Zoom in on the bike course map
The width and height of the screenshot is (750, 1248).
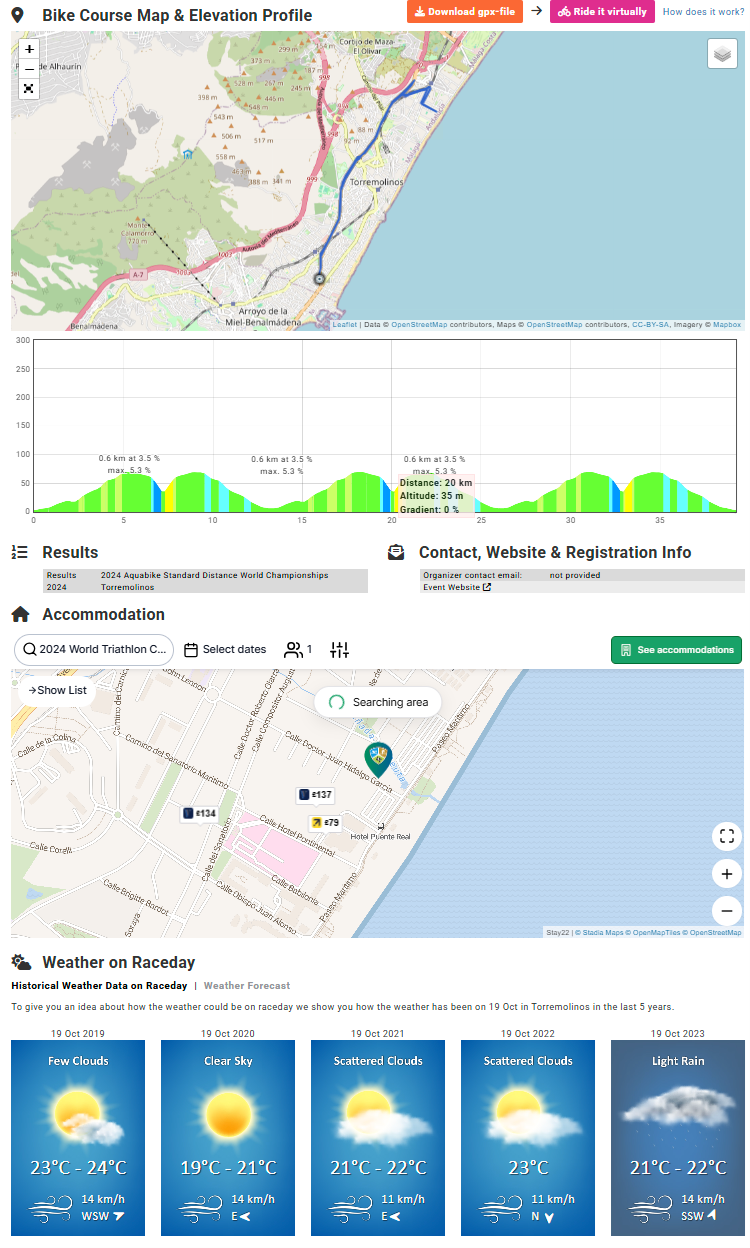[29, 49]
